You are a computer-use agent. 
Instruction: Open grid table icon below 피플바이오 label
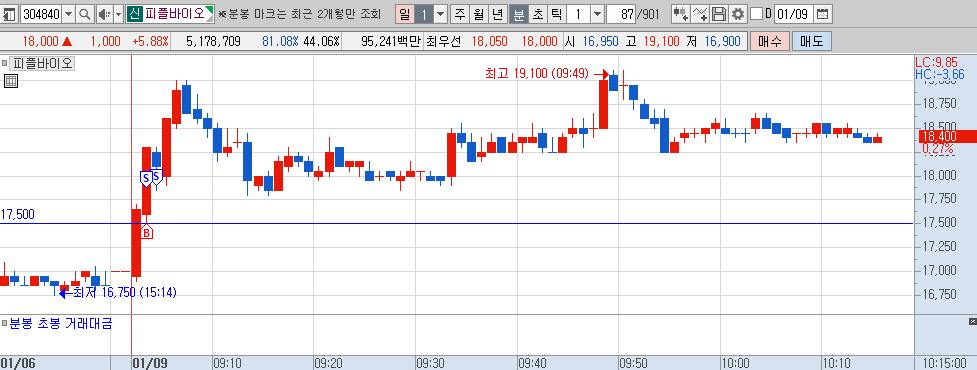(11, 80)
